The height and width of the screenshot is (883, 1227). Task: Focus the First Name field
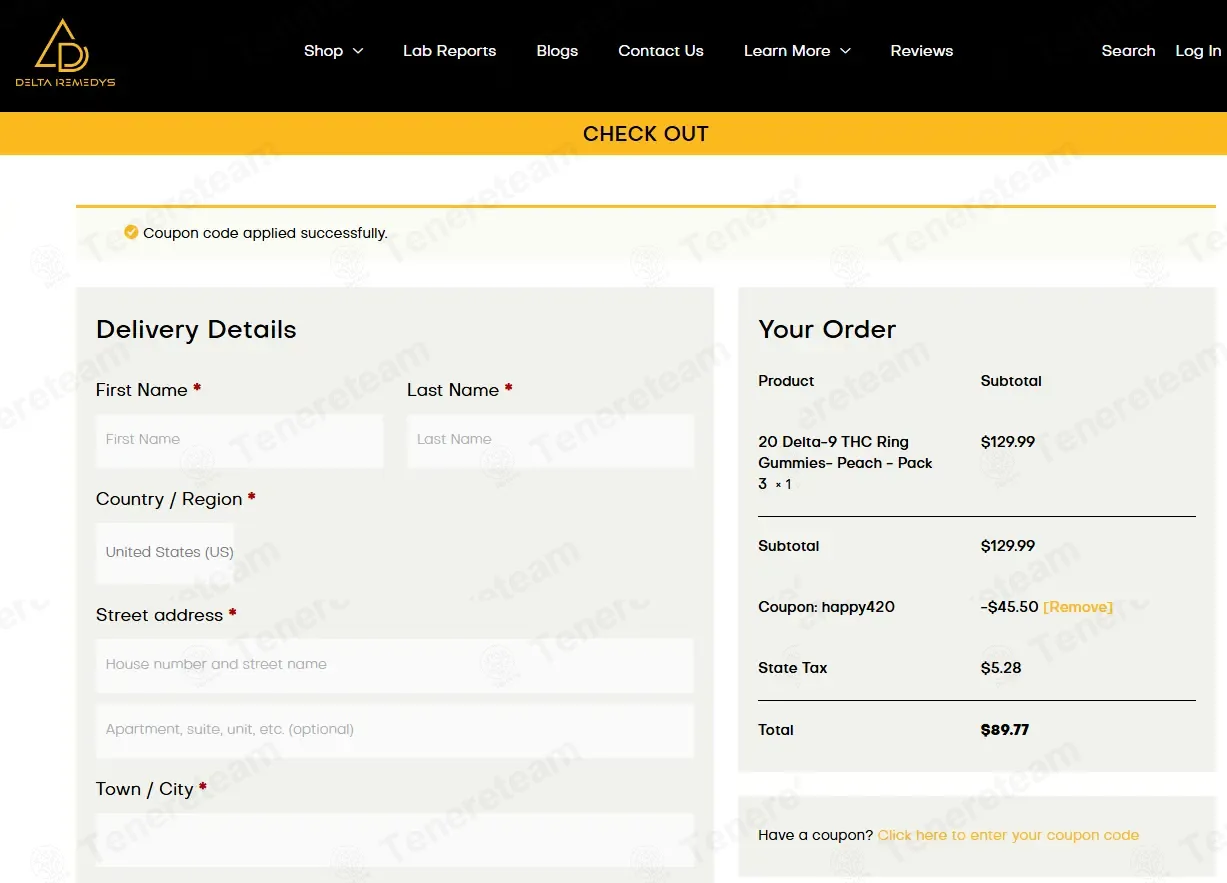tap(239, 440)
